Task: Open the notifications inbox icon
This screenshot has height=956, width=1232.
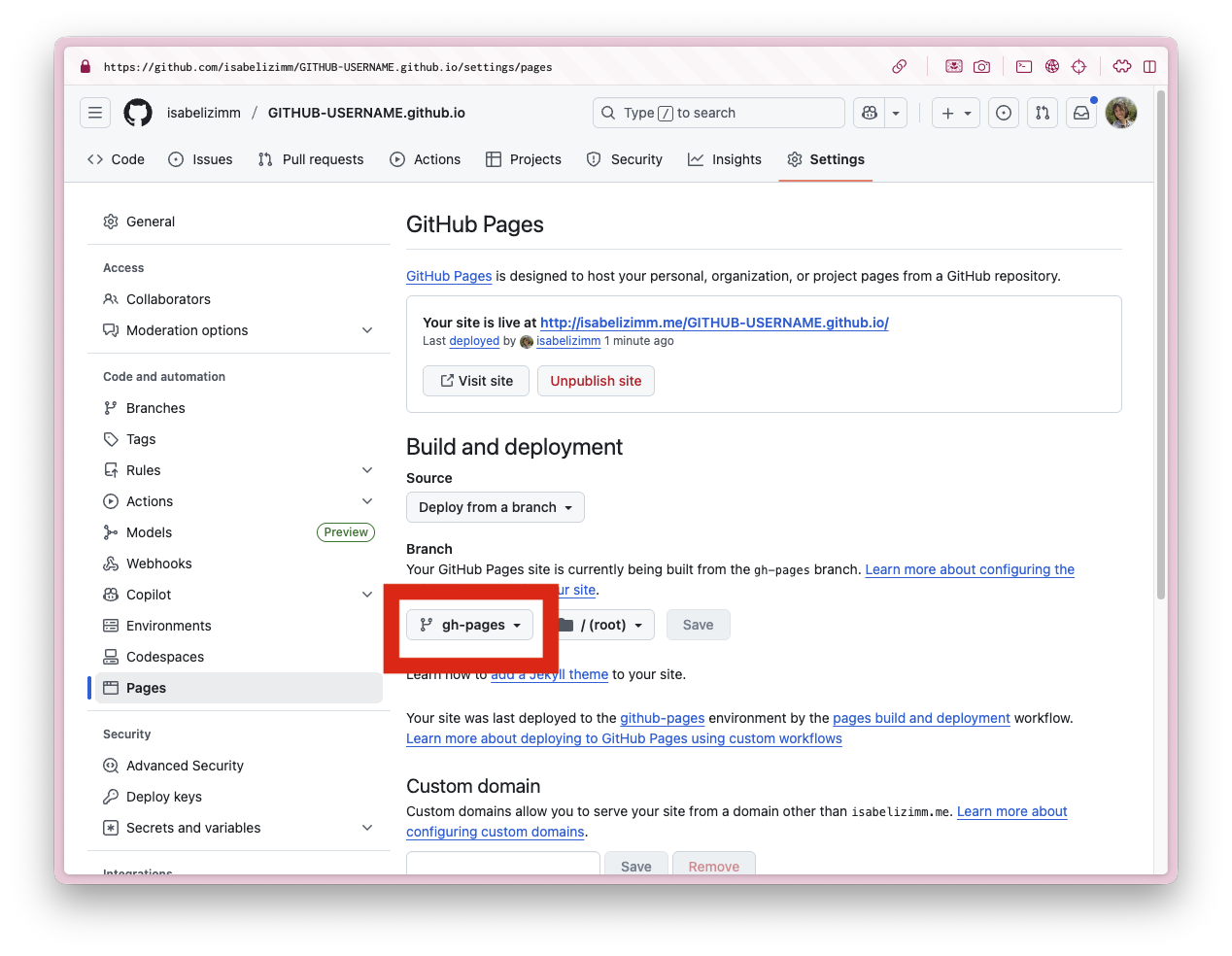Action: [1081, 113]
